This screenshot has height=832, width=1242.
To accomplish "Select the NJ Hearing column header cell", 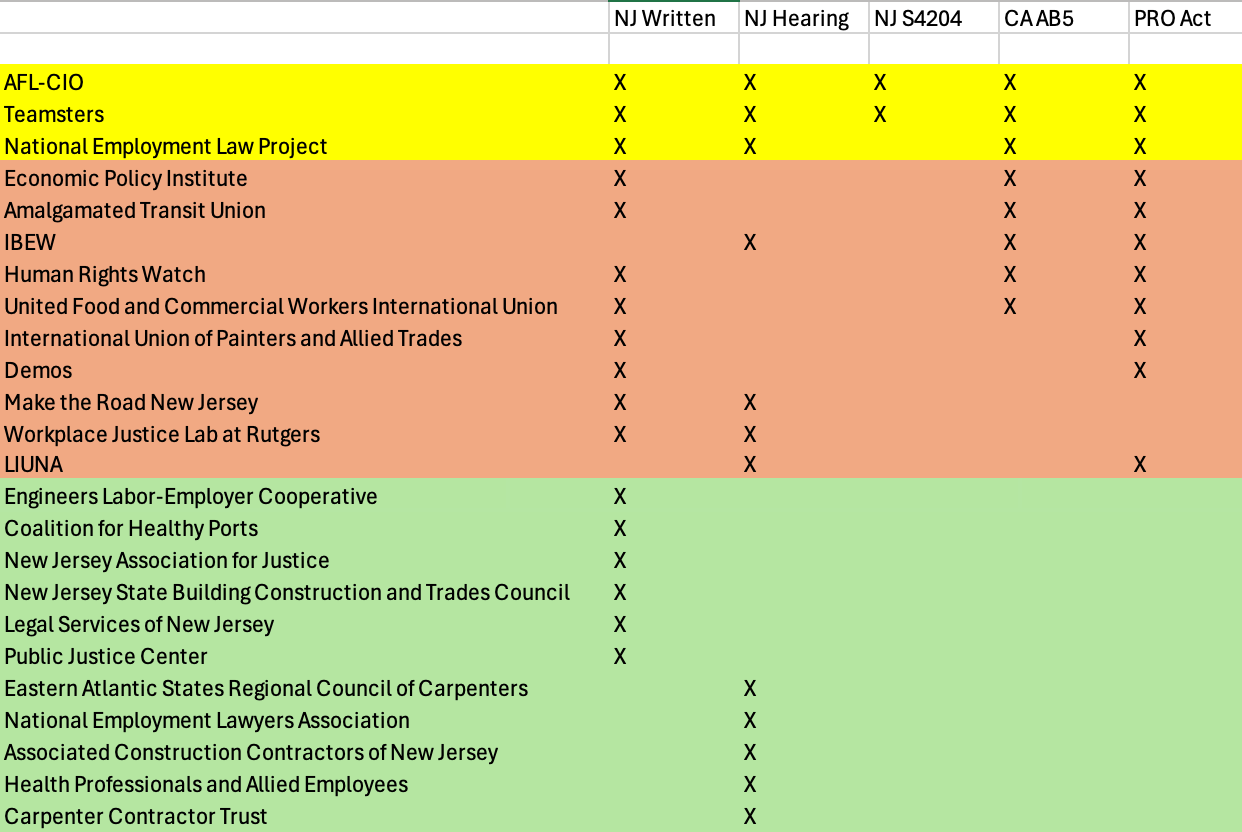I will [803, 18].
